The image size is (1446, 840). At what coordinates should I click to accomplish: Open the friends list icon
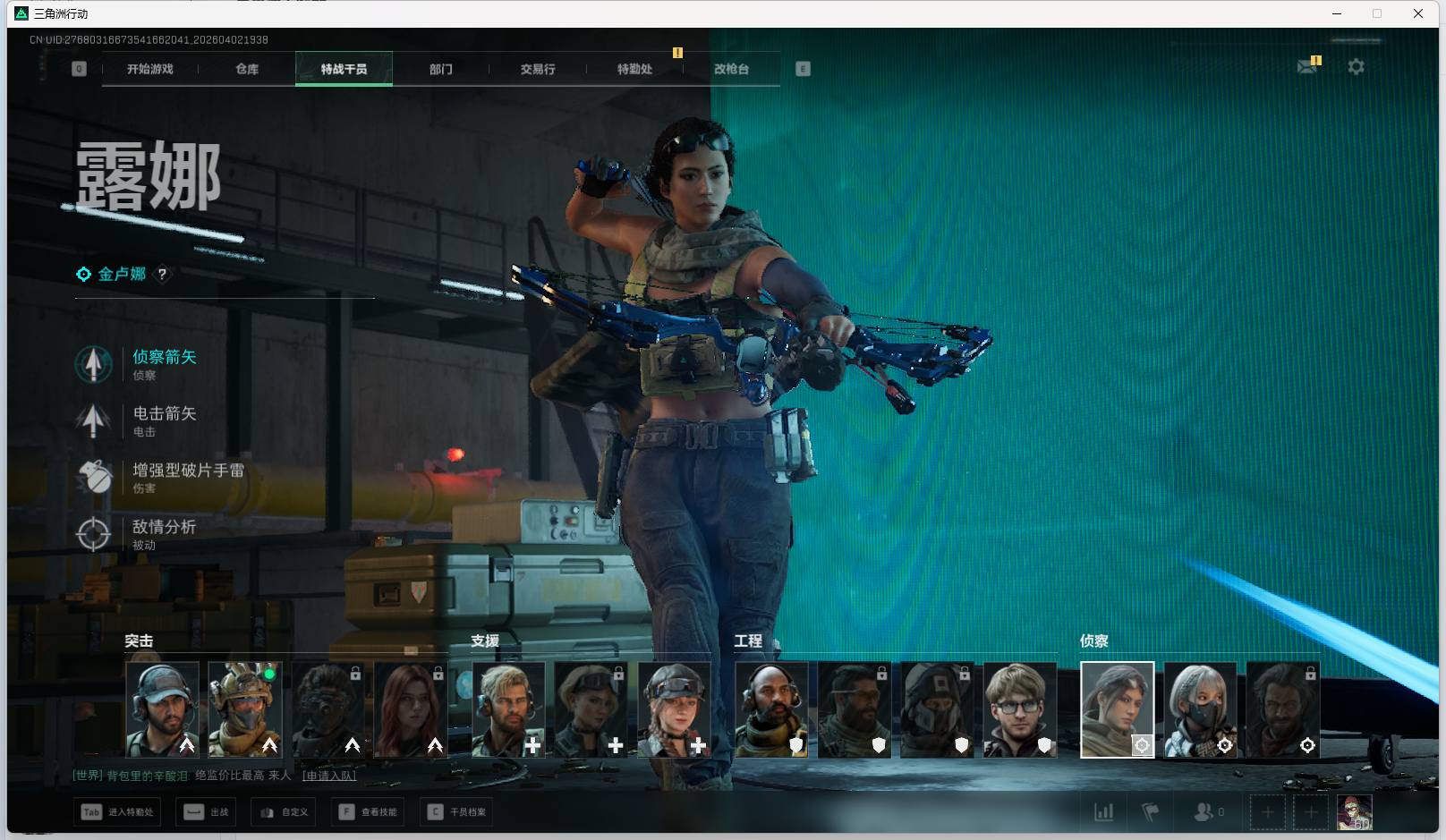click(x=1205, y=812)
